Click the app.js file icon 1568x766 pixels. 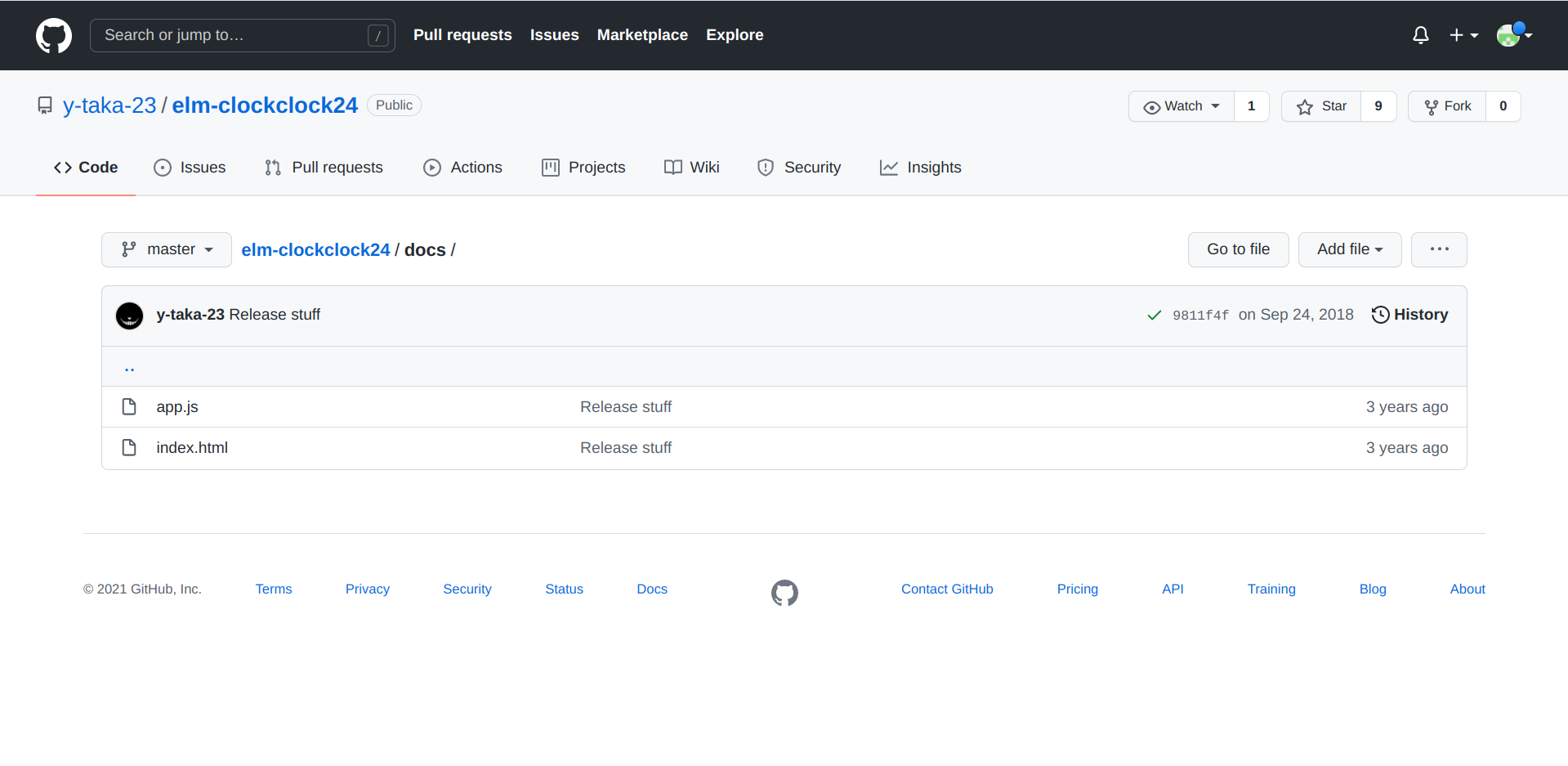[129, 406]
